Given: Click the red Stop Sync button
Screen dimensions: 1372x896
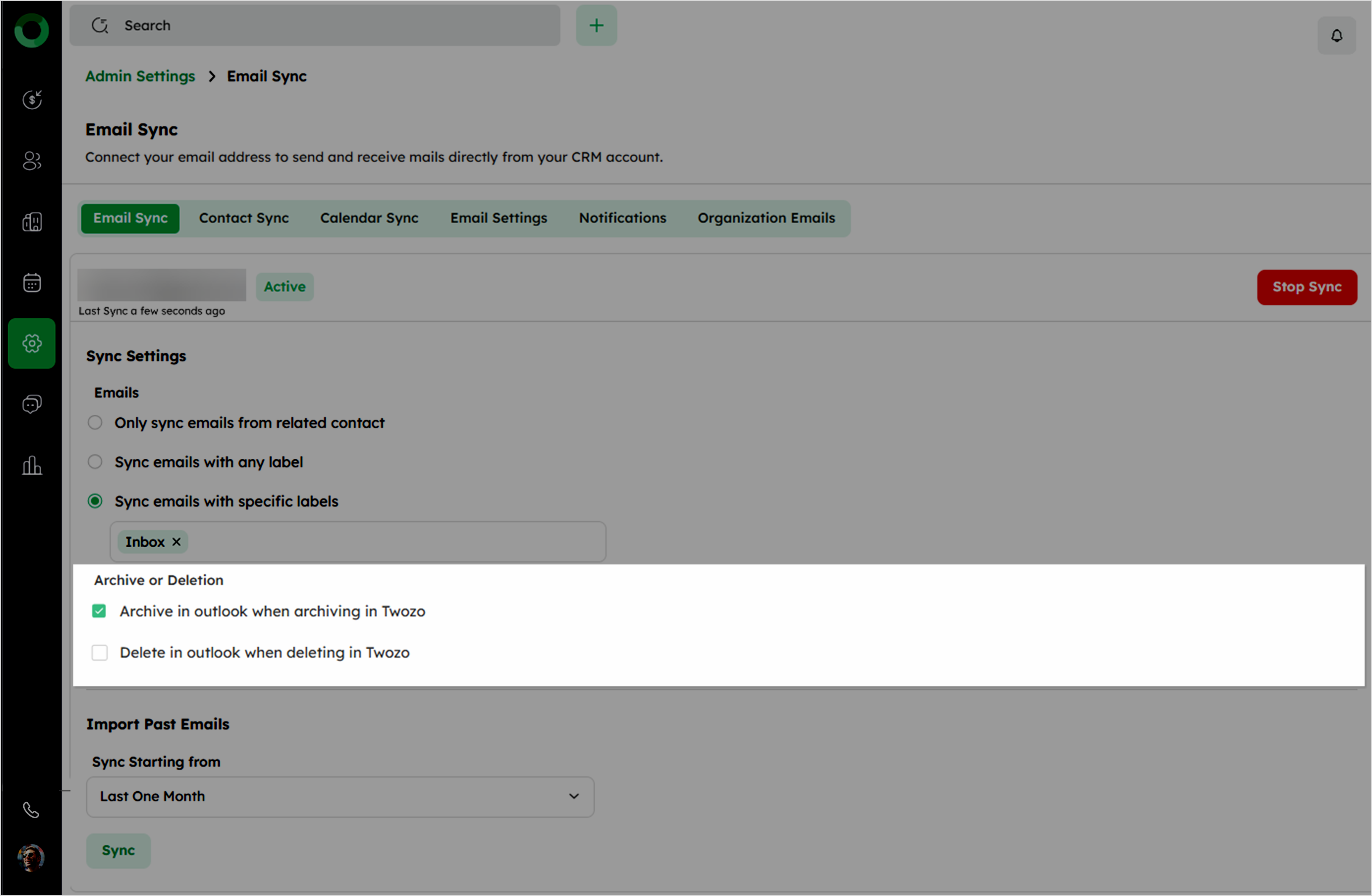Looking at the screenshot, I should pos(1306,287).
